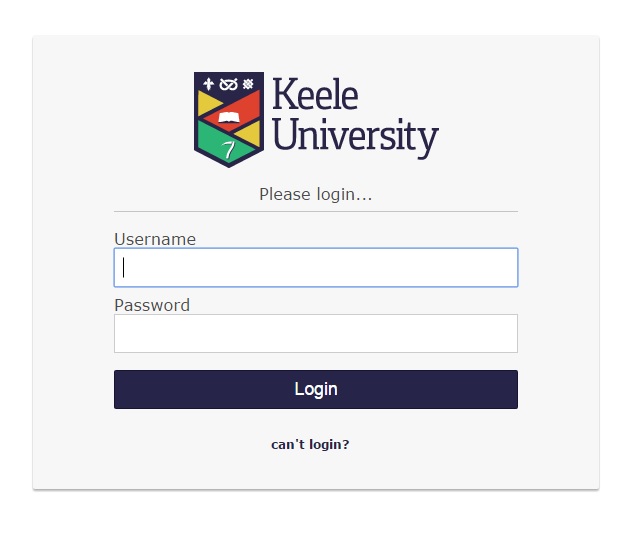Viewport: 636px width, 534px height.
Task: Click the "Keele" wordmark text
Action: point(314,96)
